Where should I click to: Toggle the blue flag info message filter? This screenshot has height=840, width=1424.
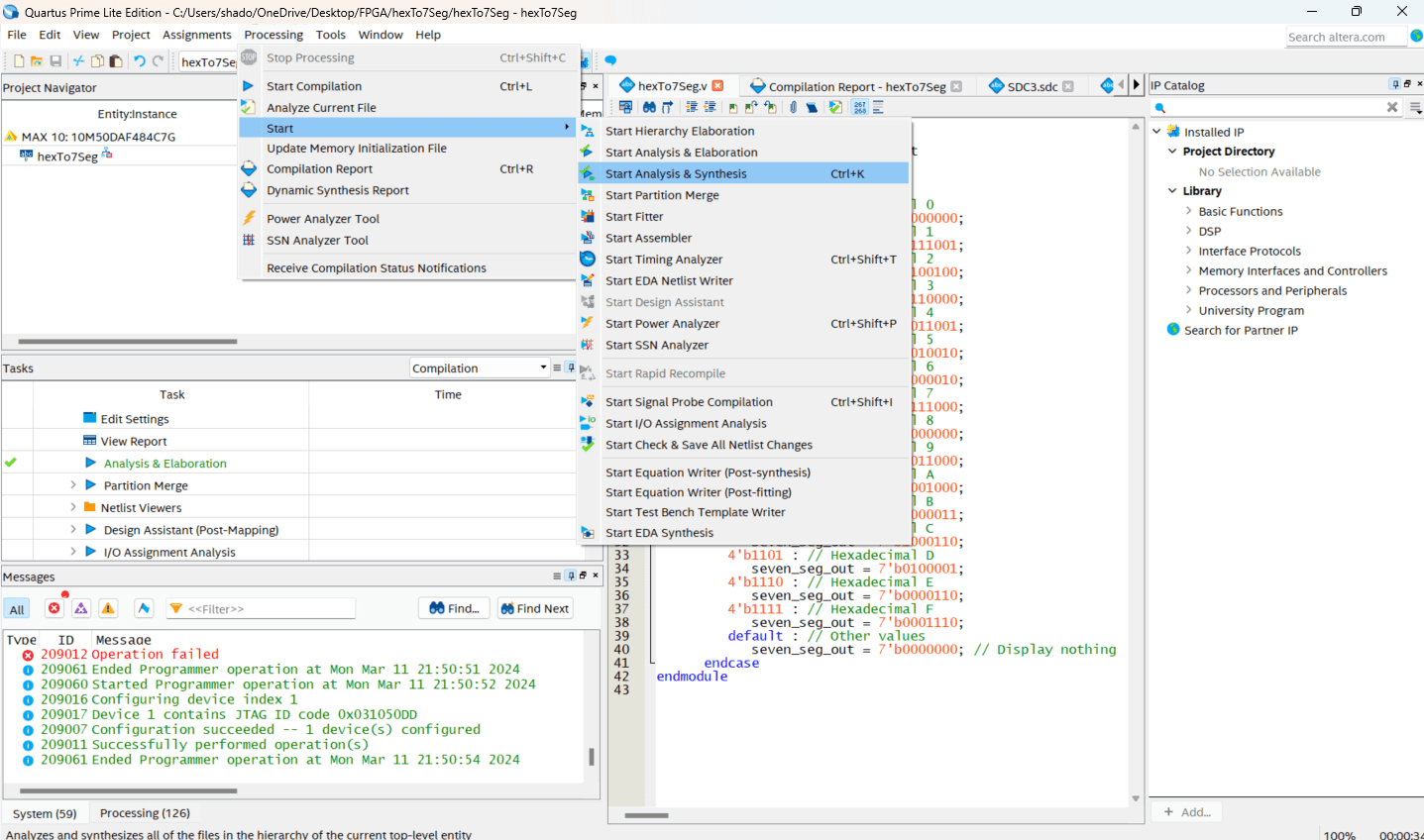point(144,608)
